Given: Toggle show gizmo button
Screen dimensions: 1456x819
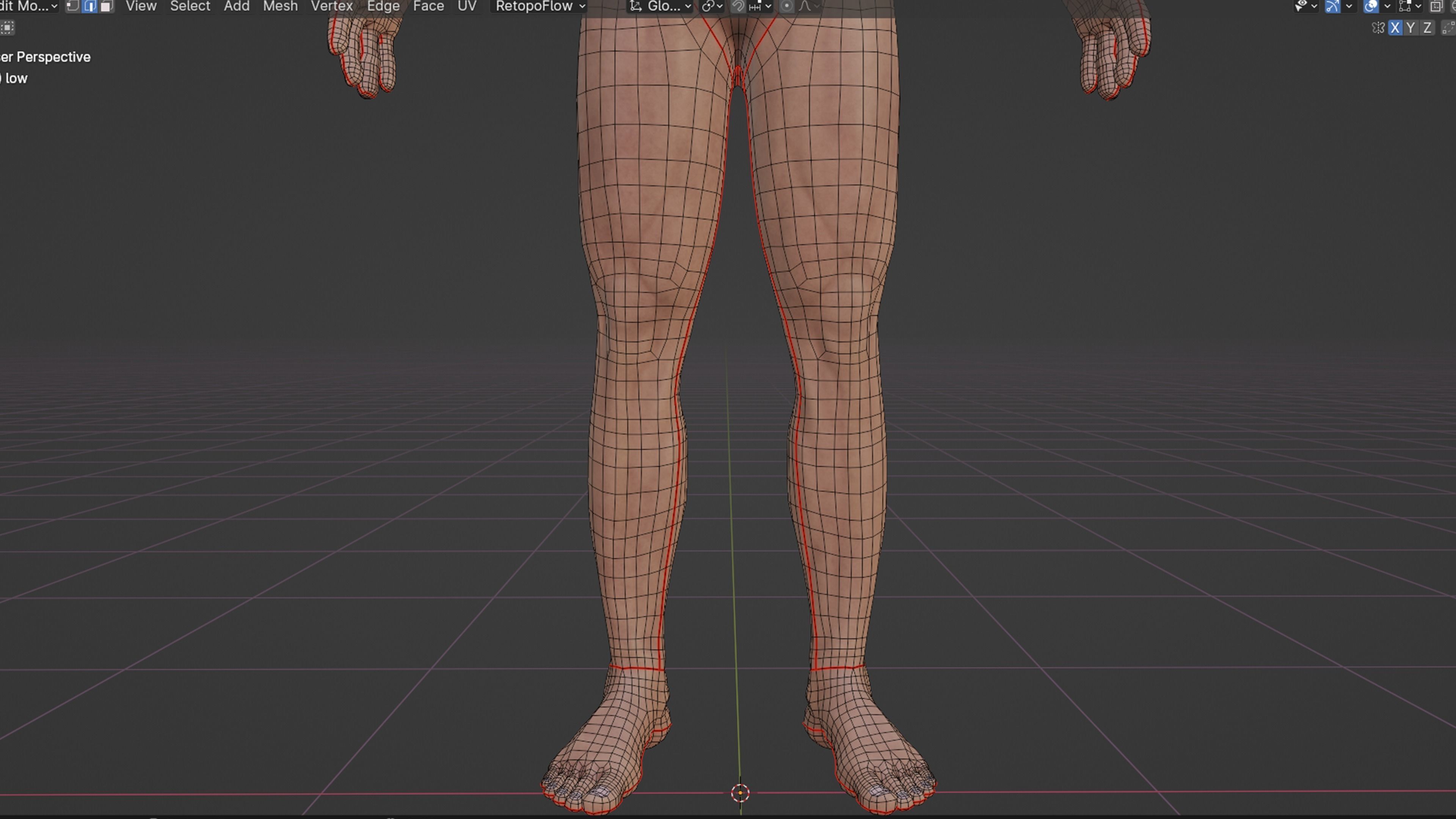Looking at the screenshot, I should [x=1332, y=6].
